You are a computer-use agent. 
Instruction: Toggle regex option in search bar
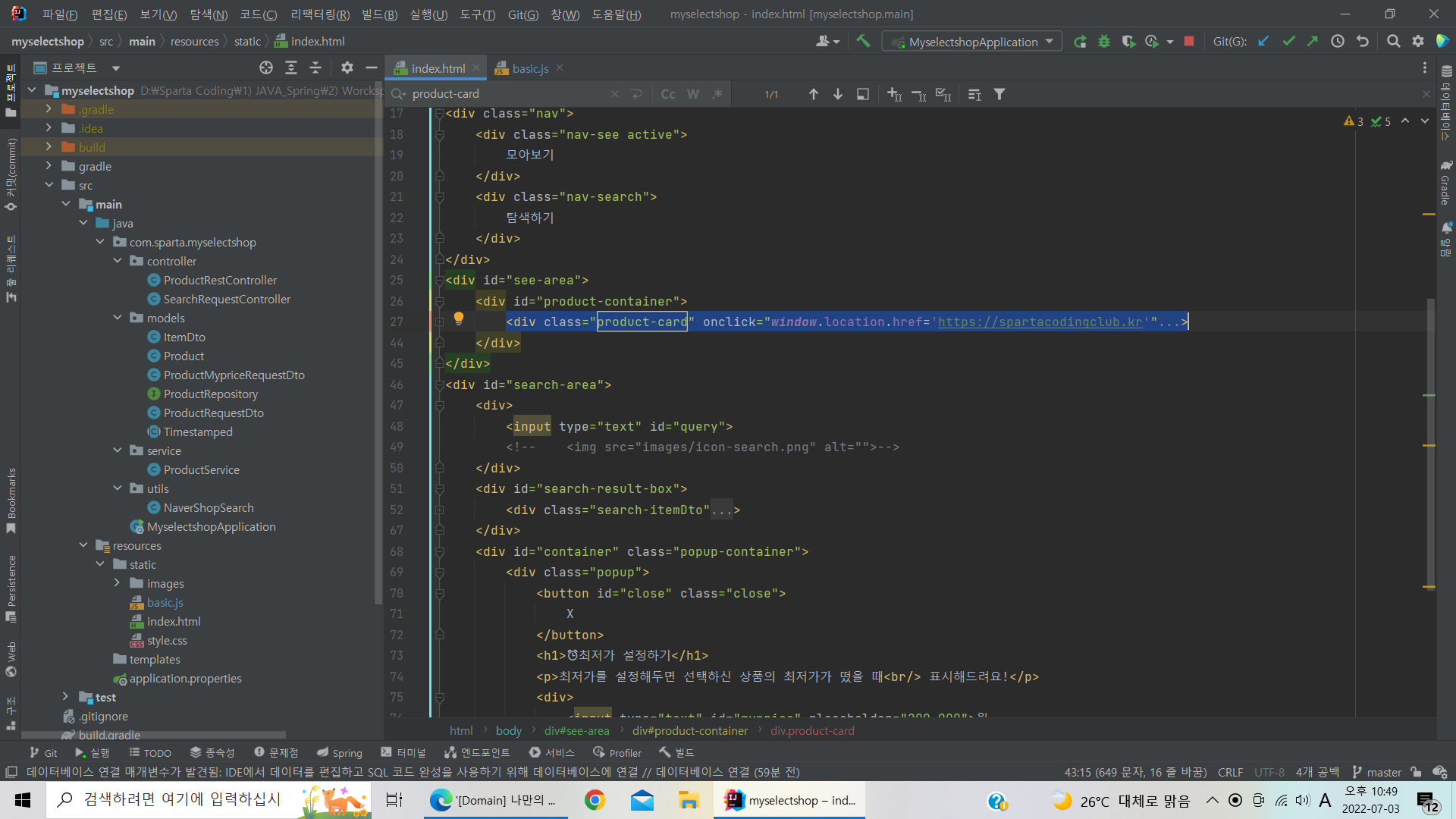tap(717, 94)
